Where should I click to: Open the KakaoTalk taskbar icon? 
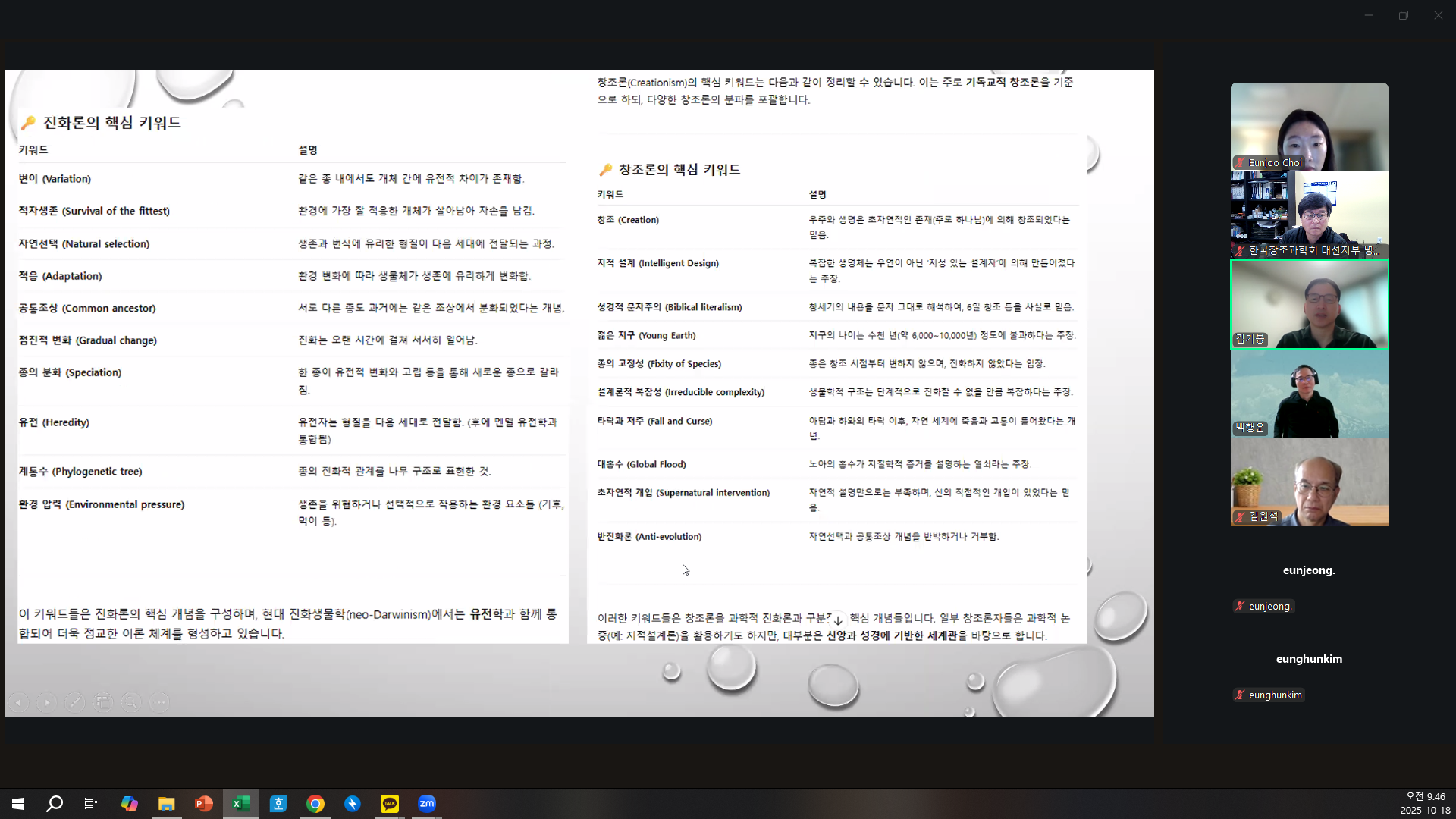point(390,804)
